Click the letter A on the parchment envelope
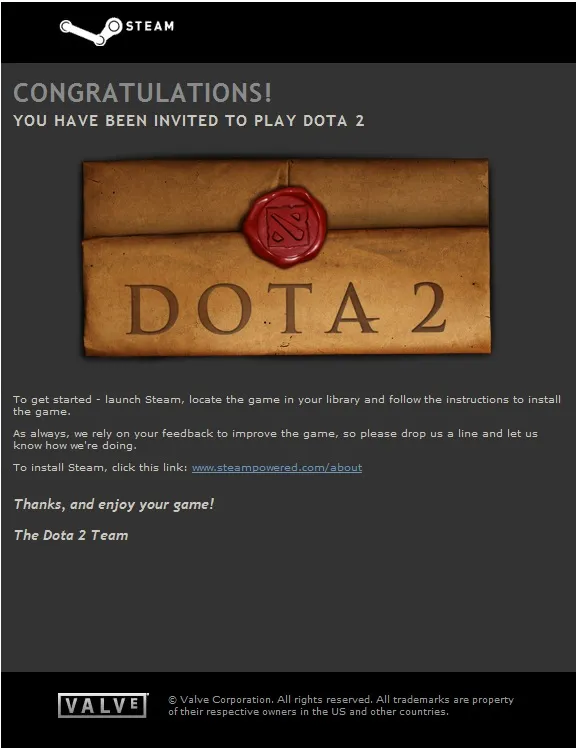Image resolution: width=577 pixels, height=749 pixels. (353, 308)
